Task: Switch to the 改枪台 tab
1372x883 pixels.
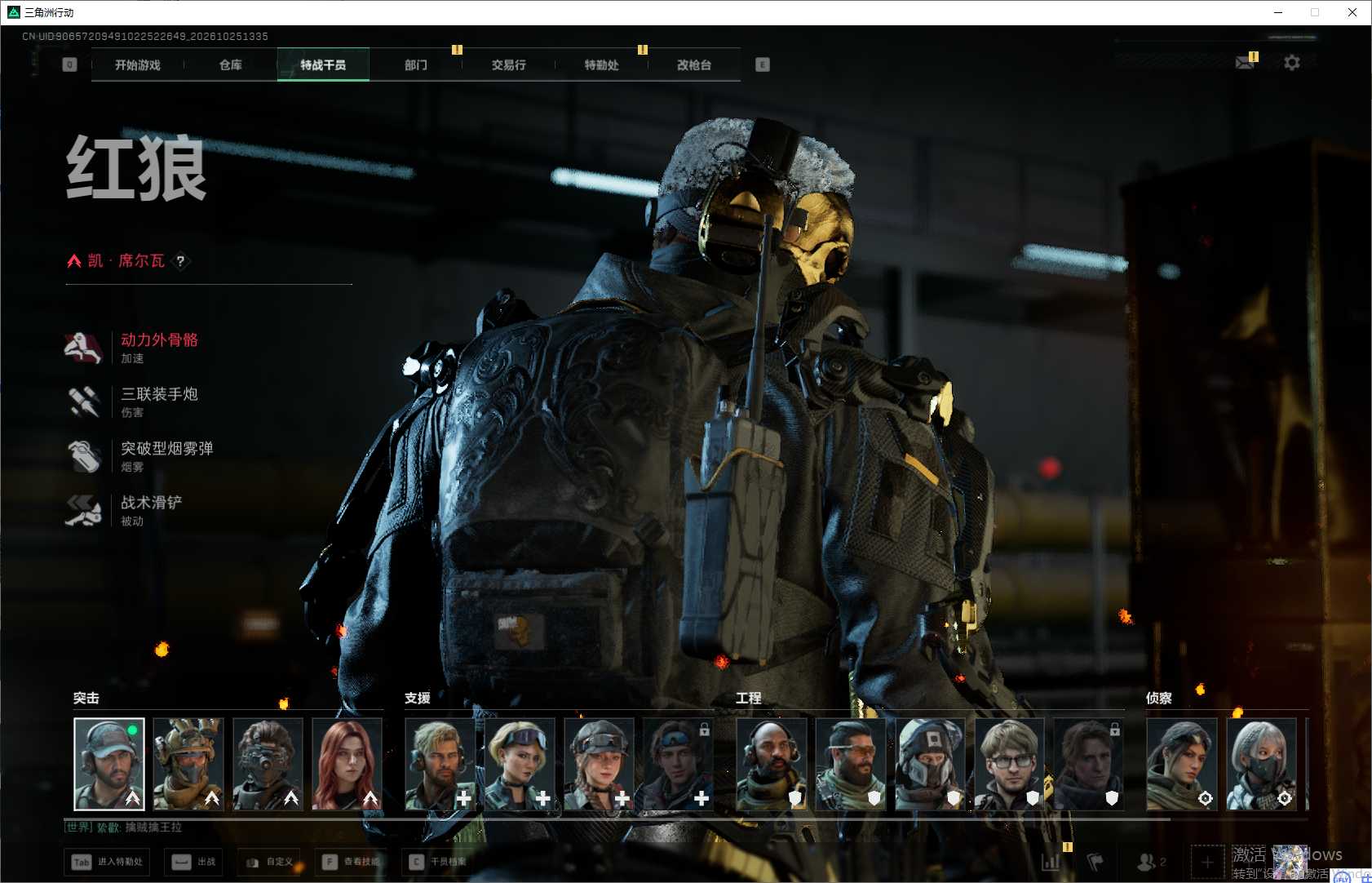Action: pos(694,64)
